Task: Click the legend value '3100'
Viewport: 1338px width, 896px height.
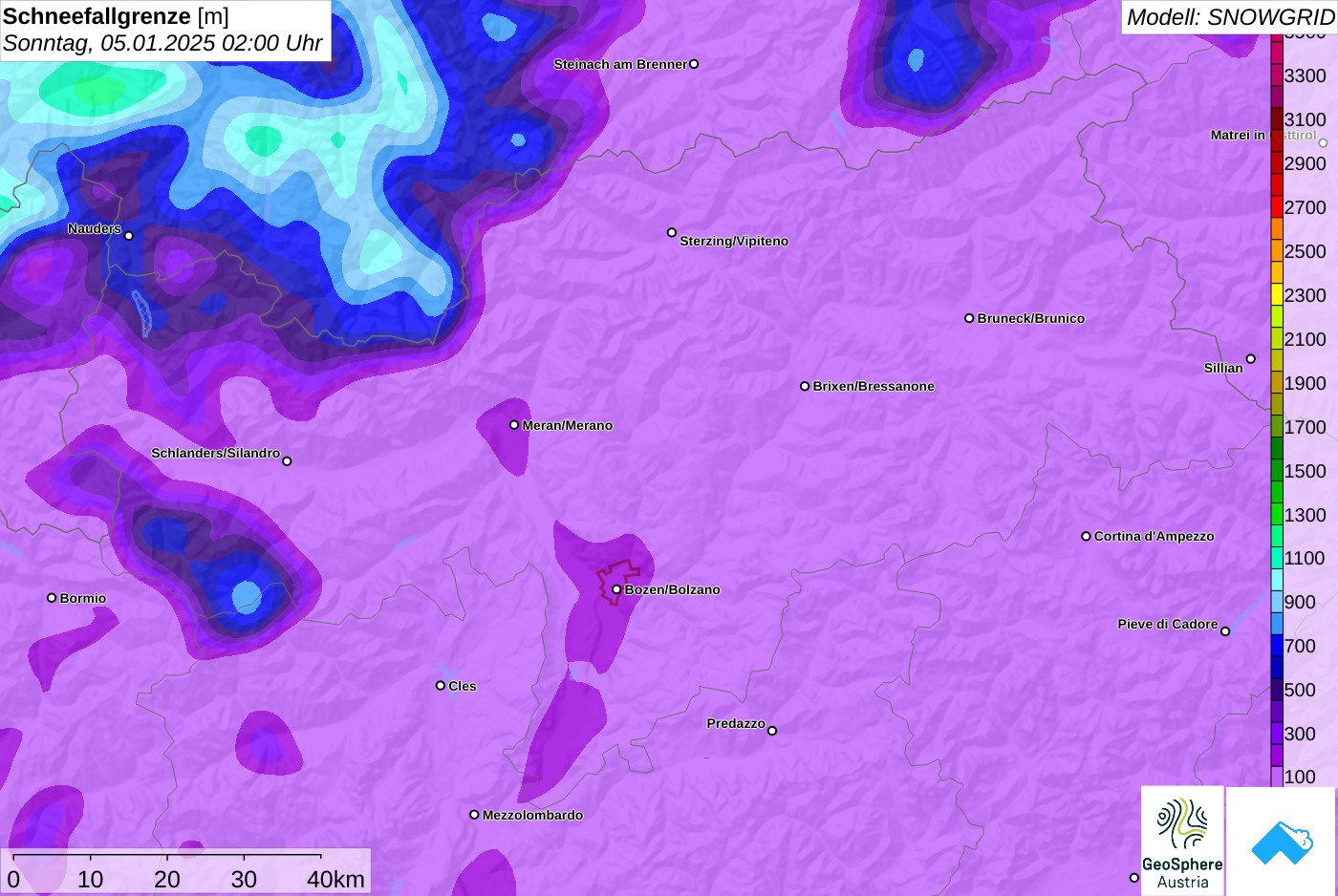Action: point(1305,119)
